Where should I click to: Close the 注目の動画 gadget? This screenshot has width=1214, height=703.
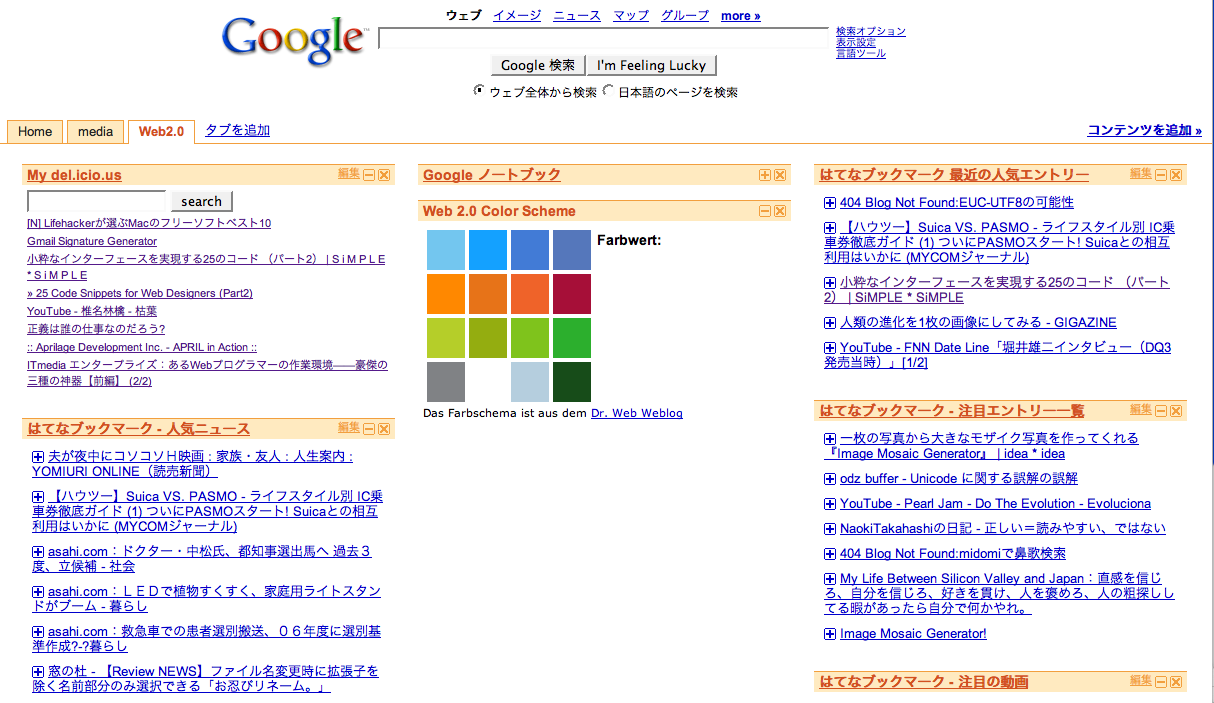pyautogui.click(x=1176, y=682)
